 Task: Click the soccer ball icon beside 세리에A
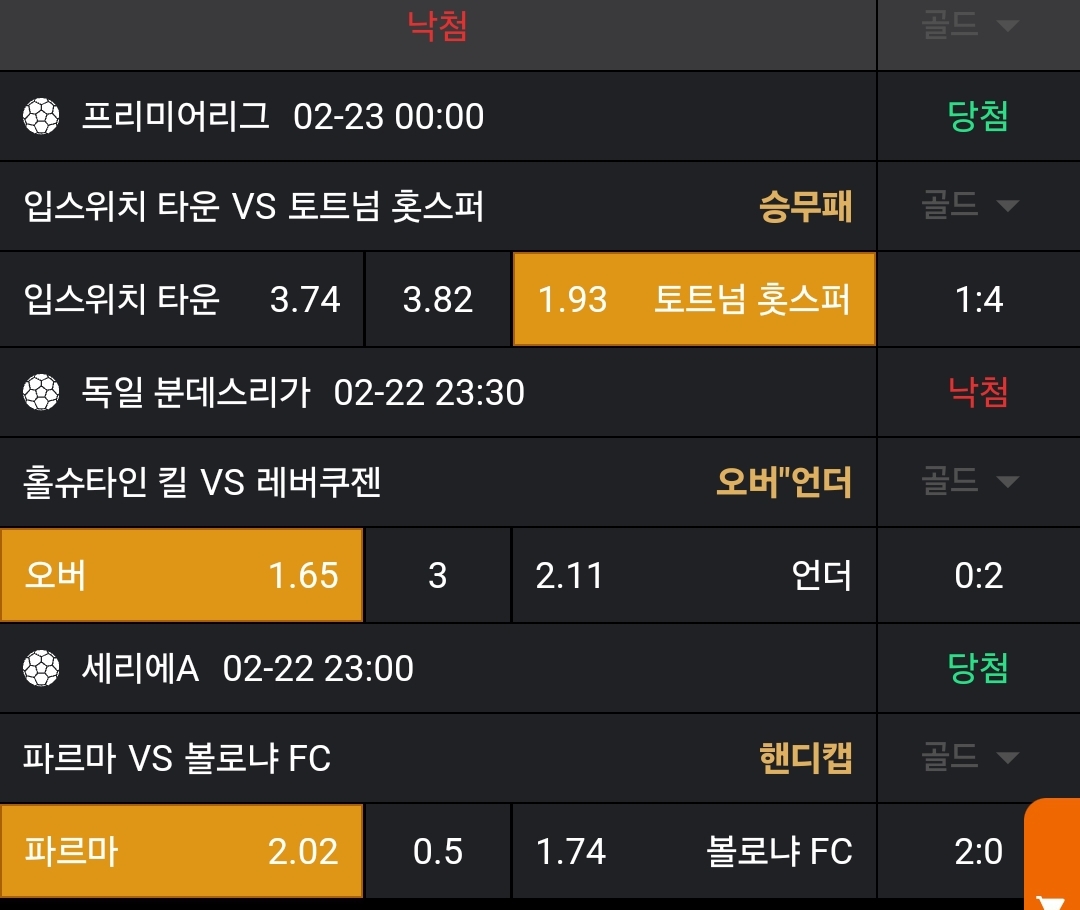tap(42, 668)
